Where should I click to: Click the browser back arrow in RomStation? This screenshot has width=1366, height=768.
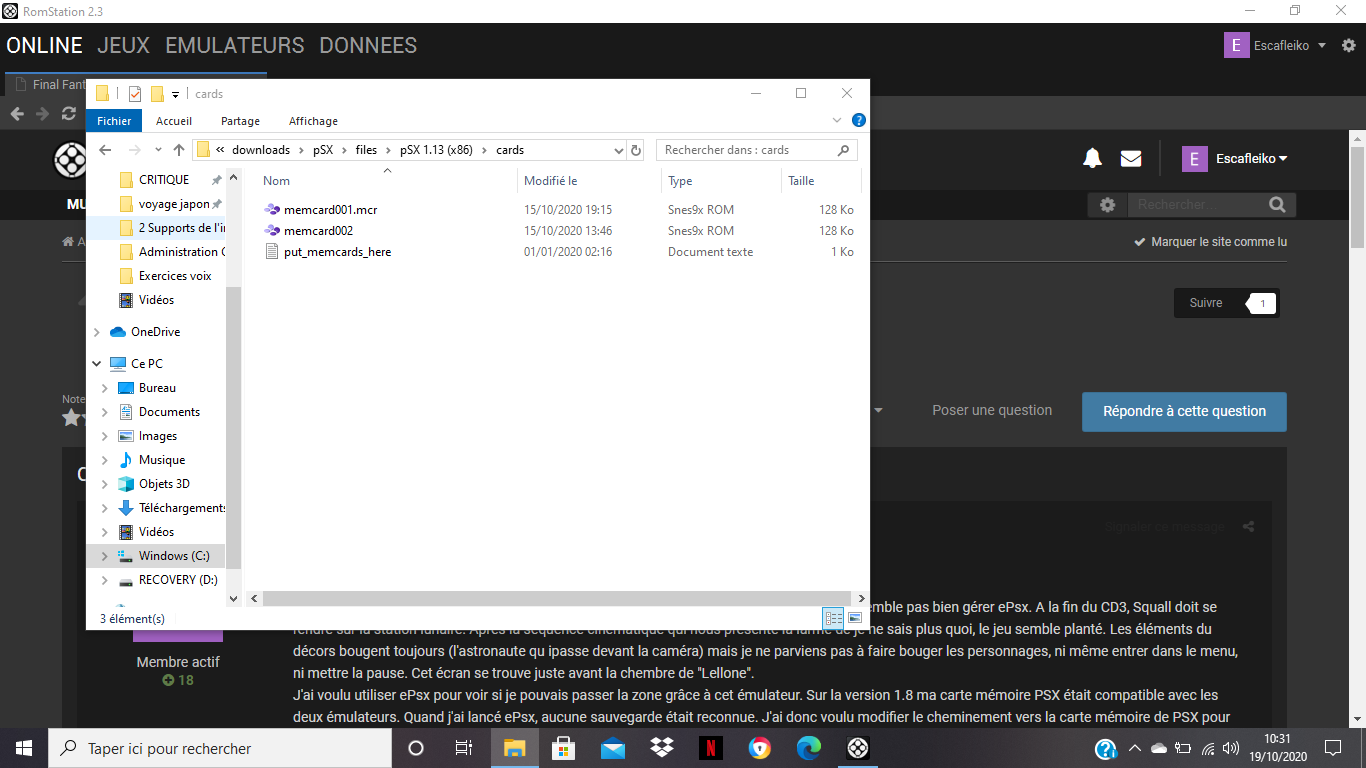[x=17, y=113]
